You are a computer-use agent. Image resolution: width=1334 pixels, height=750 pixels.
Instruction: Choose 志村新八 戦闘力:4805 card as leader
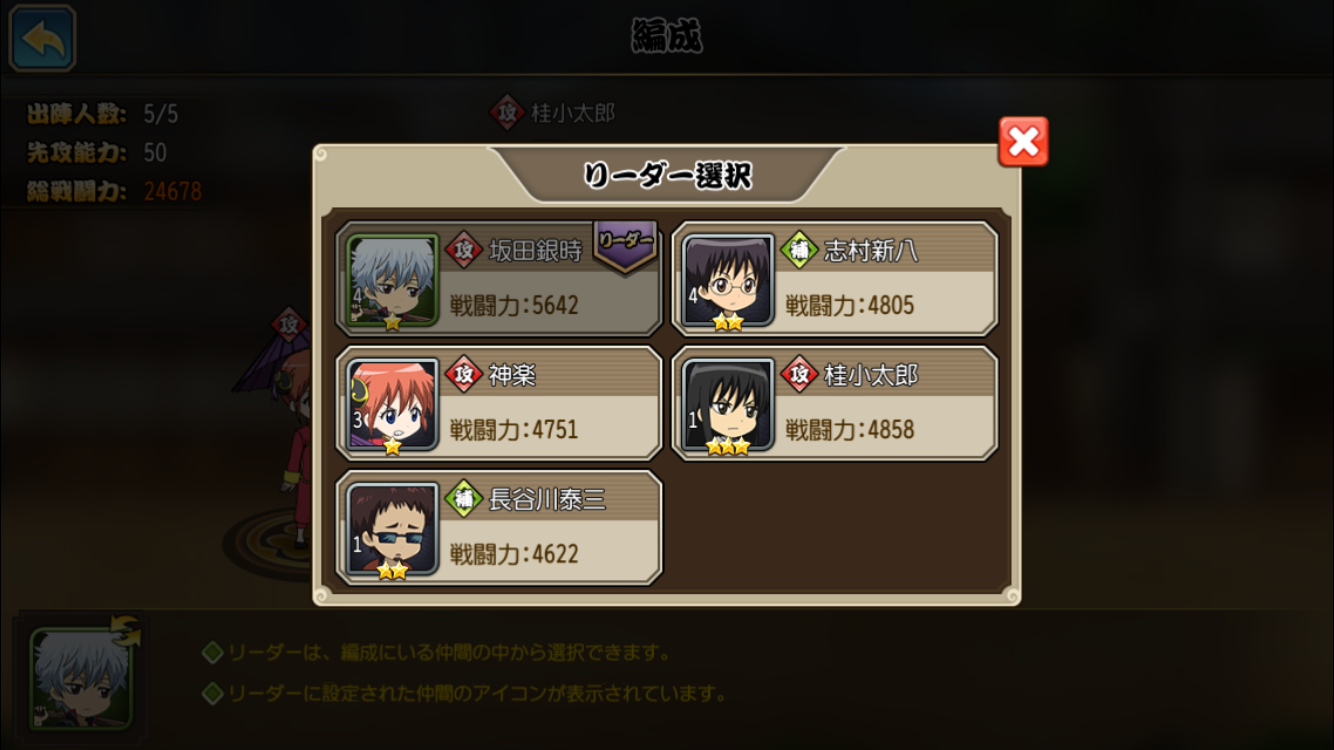point(834,279)
